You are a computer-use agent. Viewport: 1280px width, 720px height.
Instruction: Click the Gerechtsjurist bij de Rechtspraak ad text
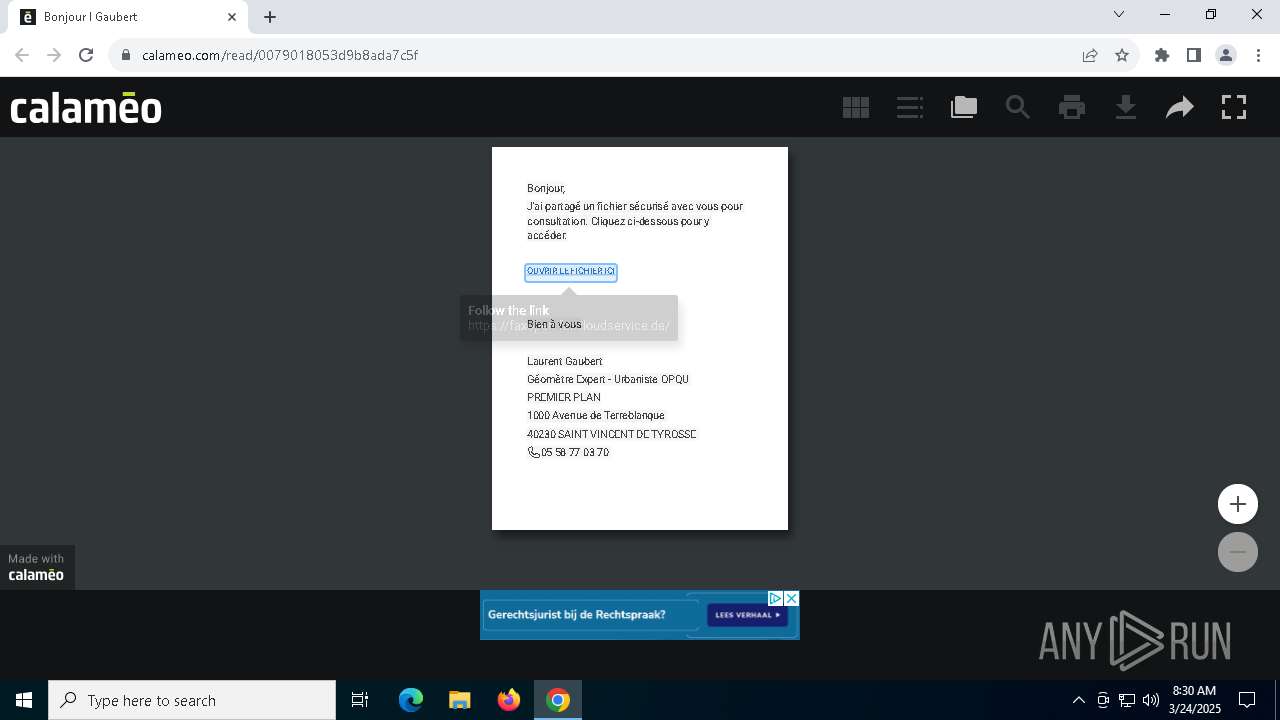577,615
